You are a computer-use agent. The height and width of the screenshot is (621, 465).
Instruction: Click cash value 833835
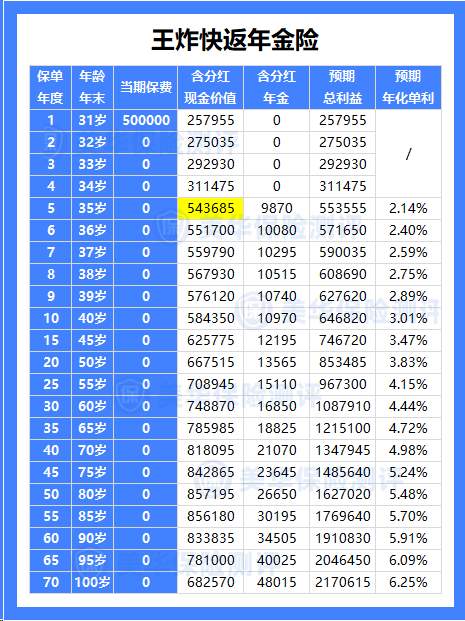(210, 538)
